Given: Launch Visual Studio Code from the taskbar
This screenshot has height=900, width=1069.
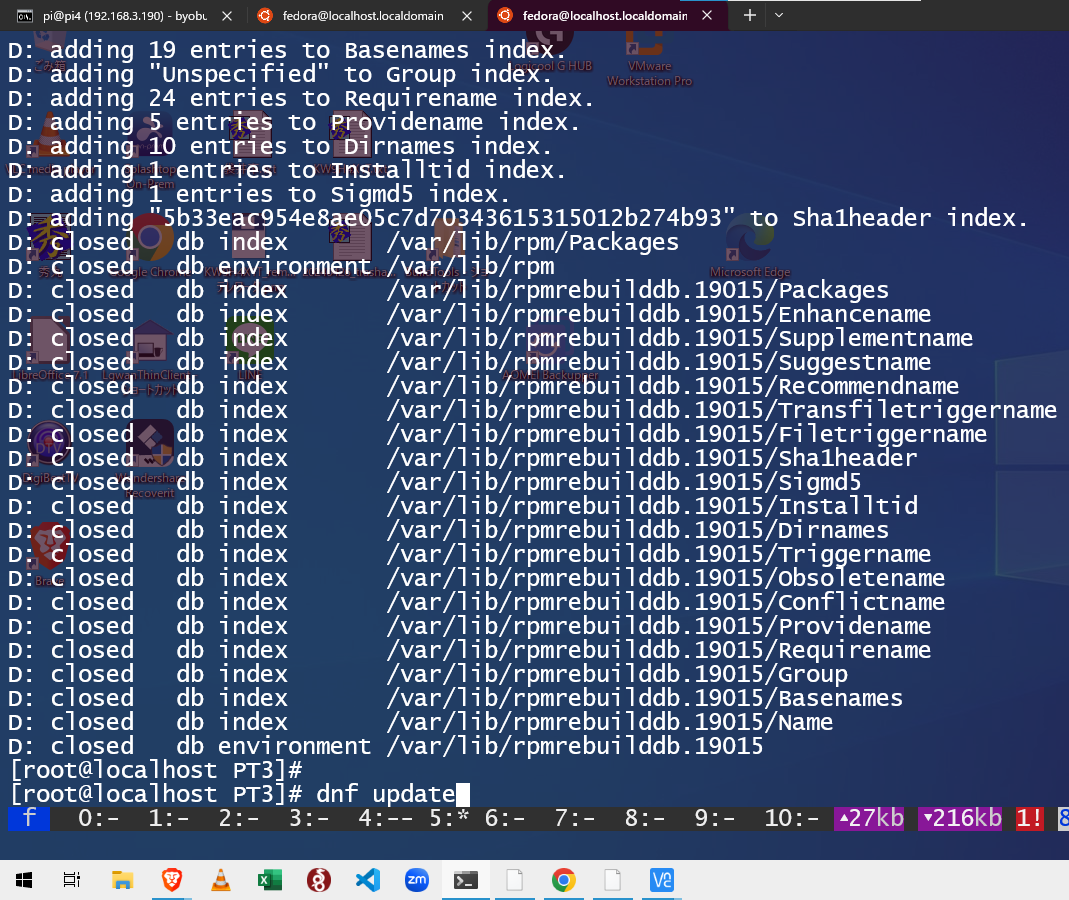Looking at the screenshot, I should 368,880.
